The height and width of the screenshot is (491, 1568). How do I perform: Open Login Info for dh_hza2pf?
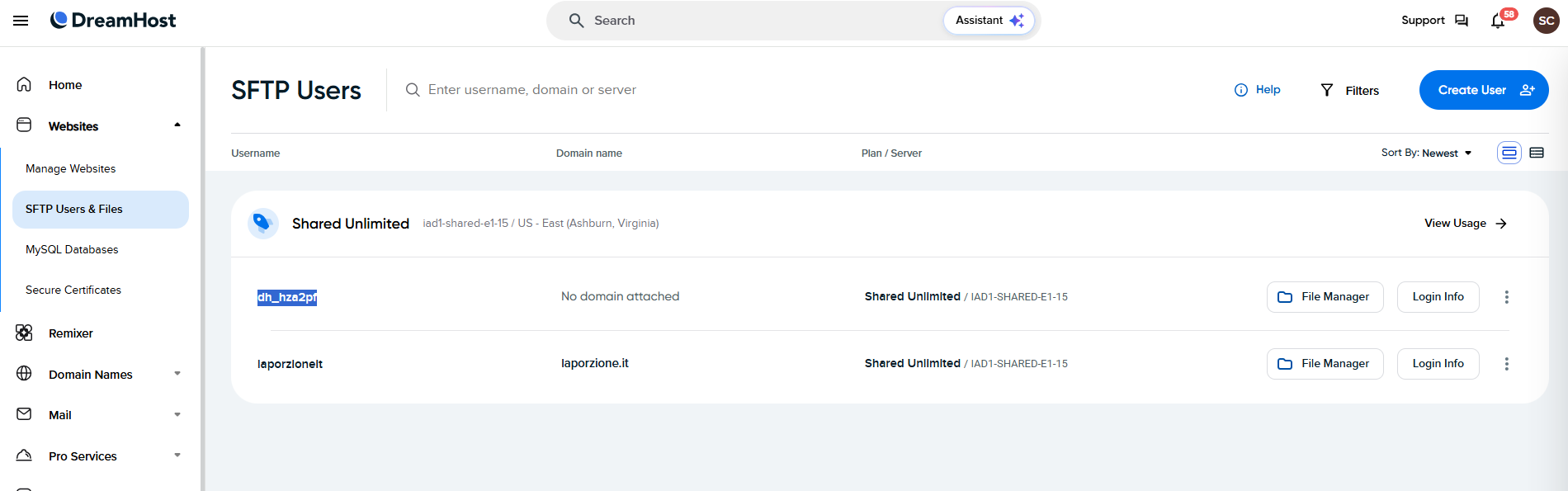pos(1438,297)
